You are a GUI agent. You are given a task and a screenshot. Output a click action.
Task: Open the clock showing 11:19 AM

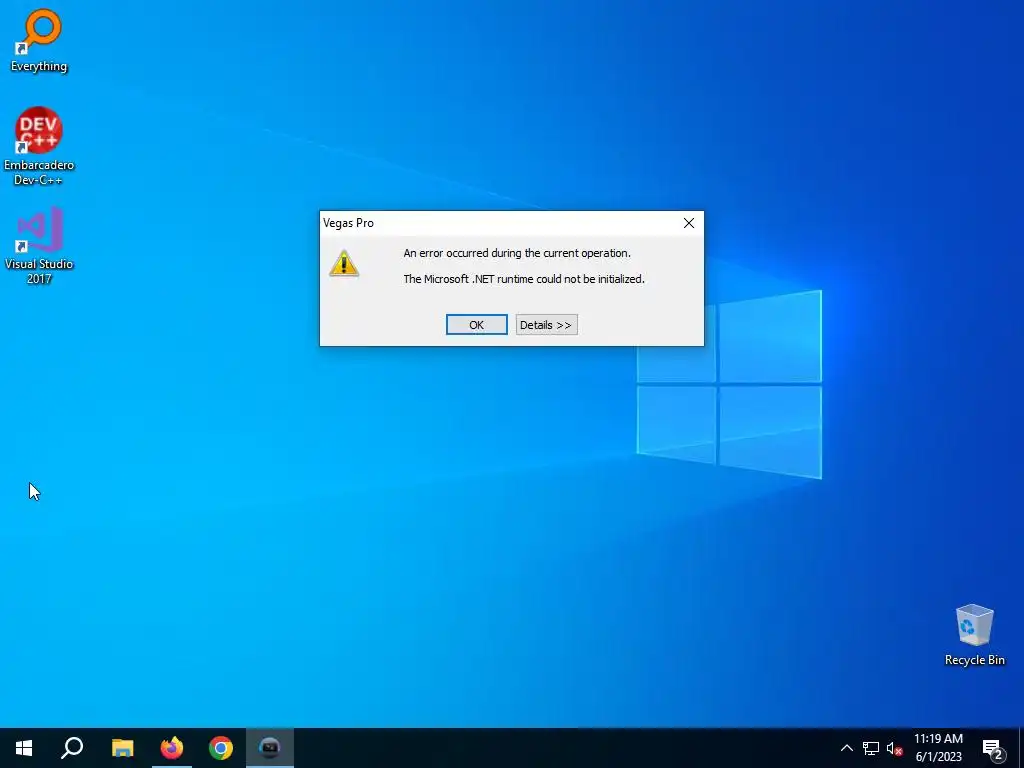pyautogui.click(x=938, y=748)
